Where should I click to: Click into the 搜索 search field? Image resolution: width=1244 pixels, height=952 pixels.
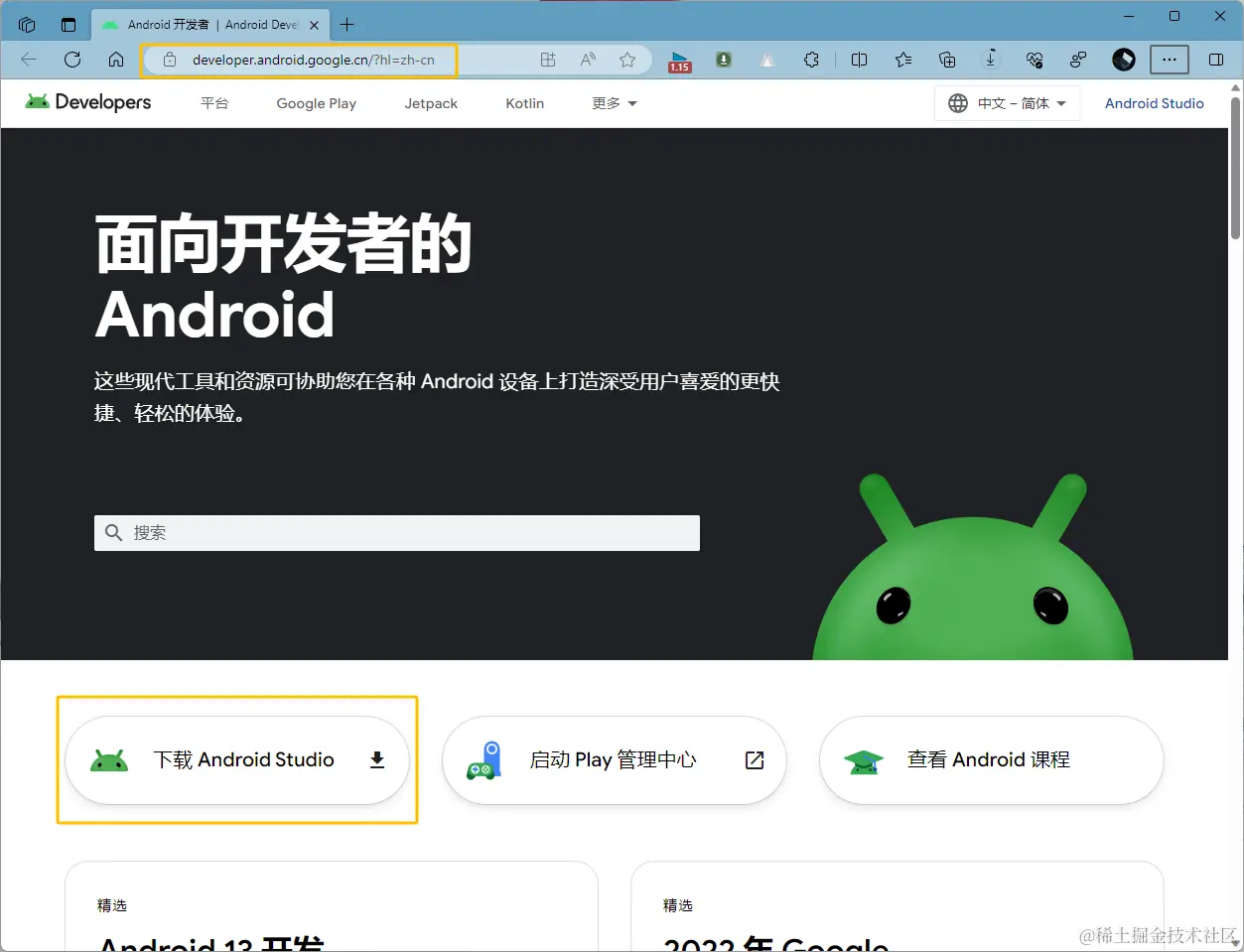click(x=397, y=533)
